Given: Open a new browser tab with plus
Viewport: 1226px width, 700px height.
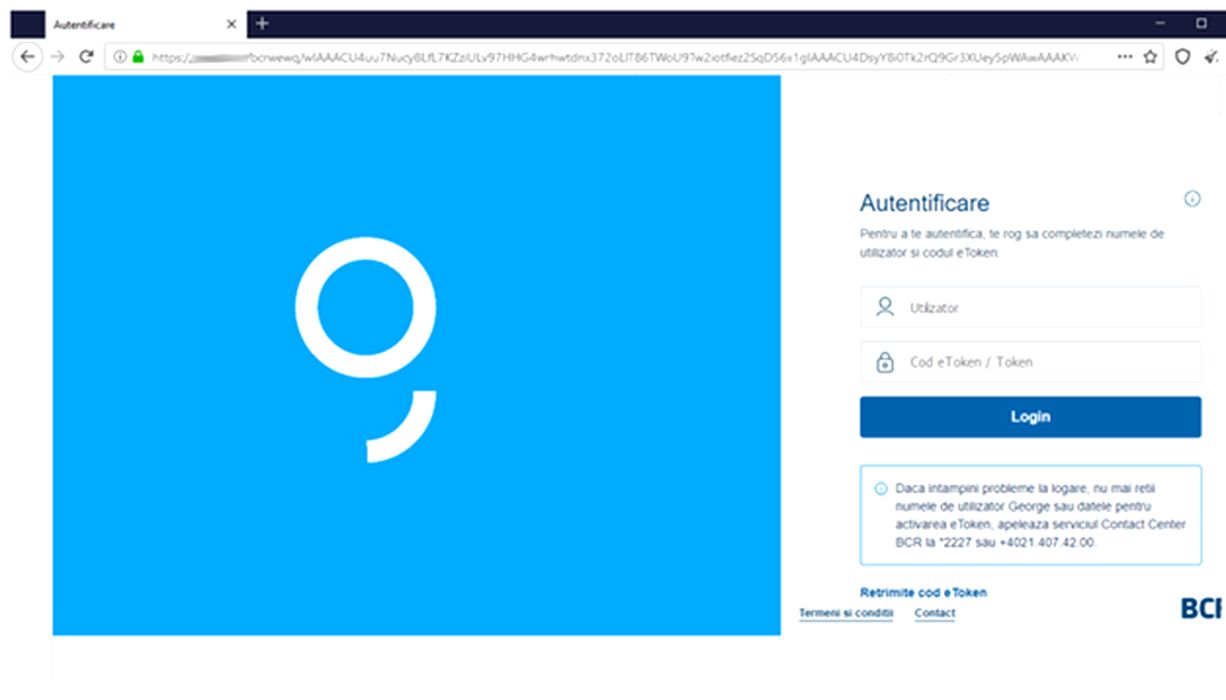Looking at the screenshot, I should (x=263, y=23).
